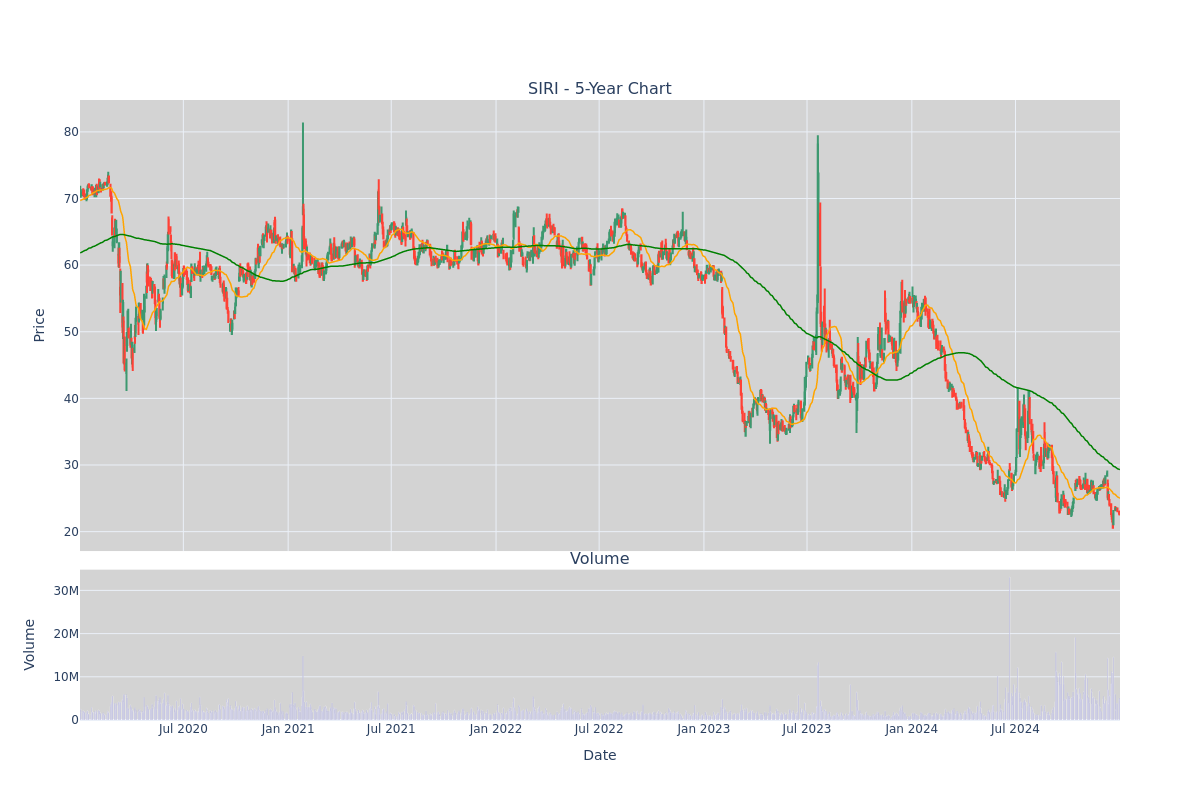Click the price axis value 70
This screenshot has width=1200, height=800.
tap(71, 199)
